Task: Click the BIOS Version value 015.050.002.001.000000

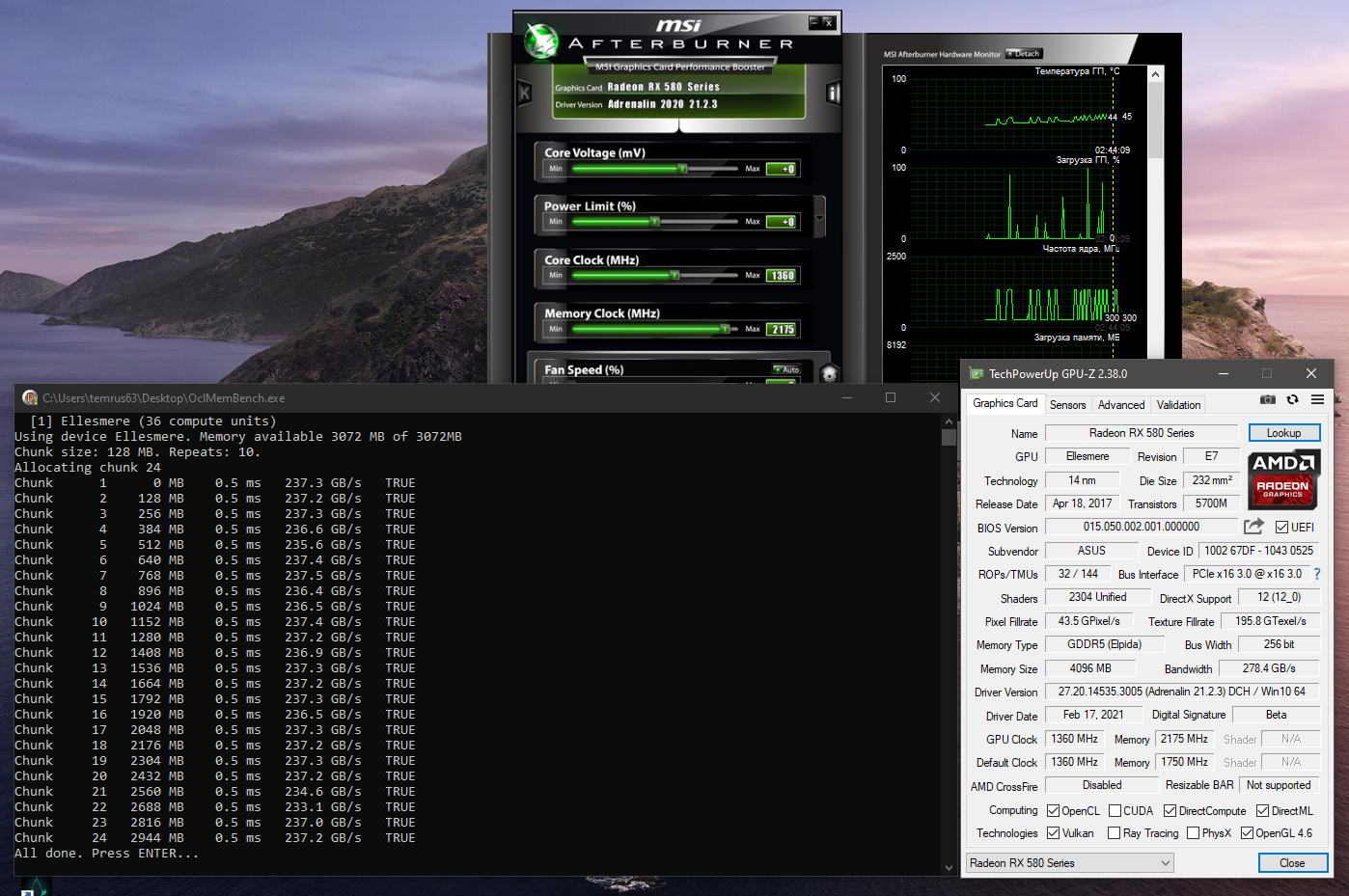Action: (1142, 527)
